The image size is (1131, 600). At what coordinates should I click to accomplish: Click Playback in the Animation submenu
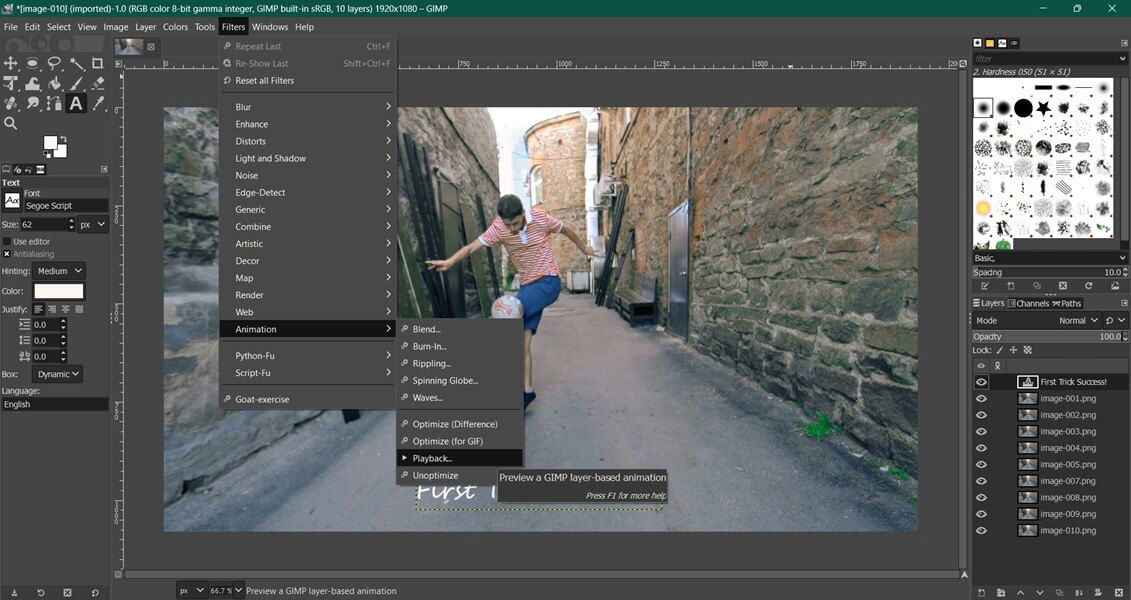click(x=434, y=458)
